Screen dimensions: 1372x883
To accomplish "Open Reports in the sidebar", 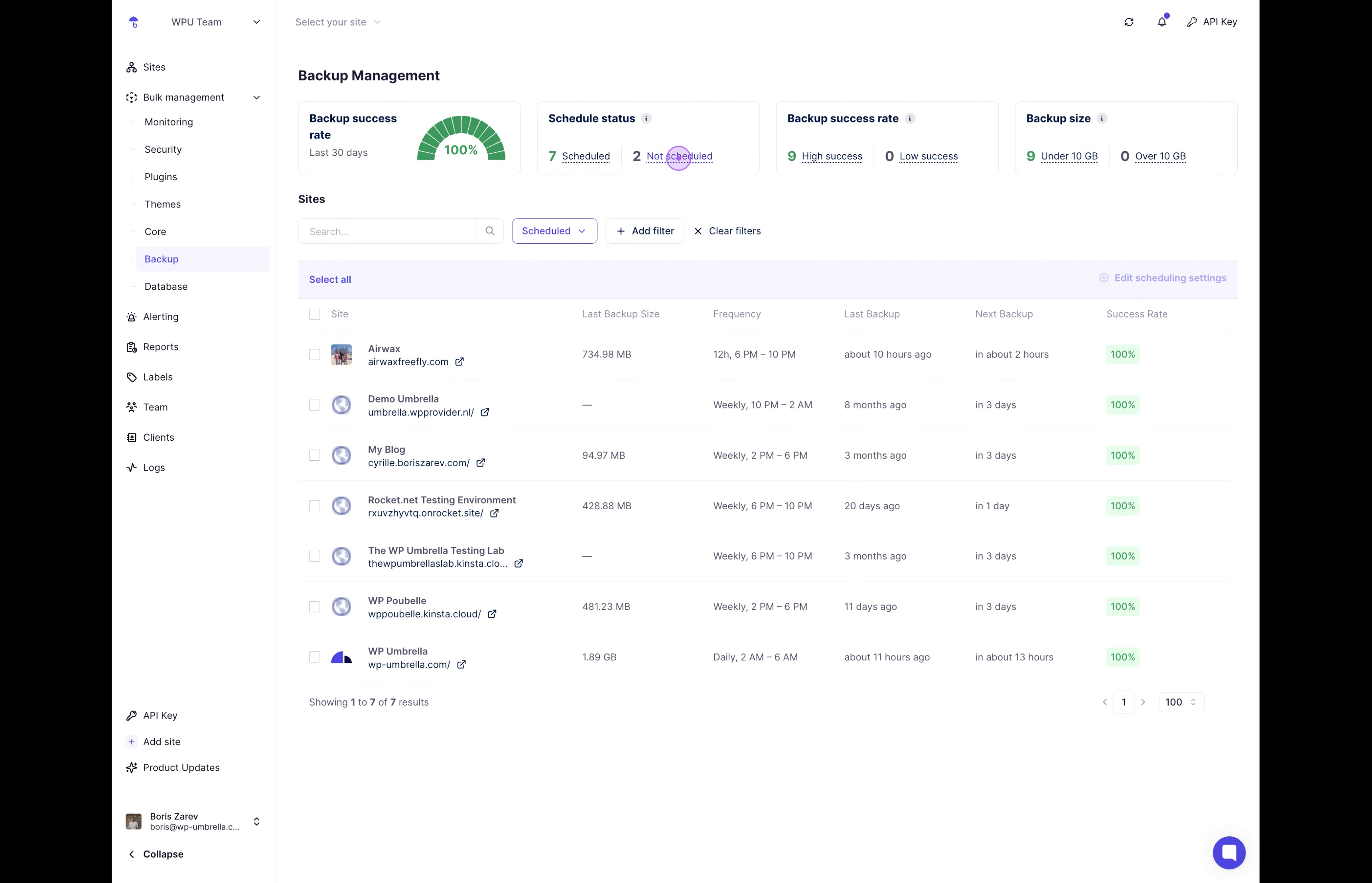I will [x=161, y=347].
